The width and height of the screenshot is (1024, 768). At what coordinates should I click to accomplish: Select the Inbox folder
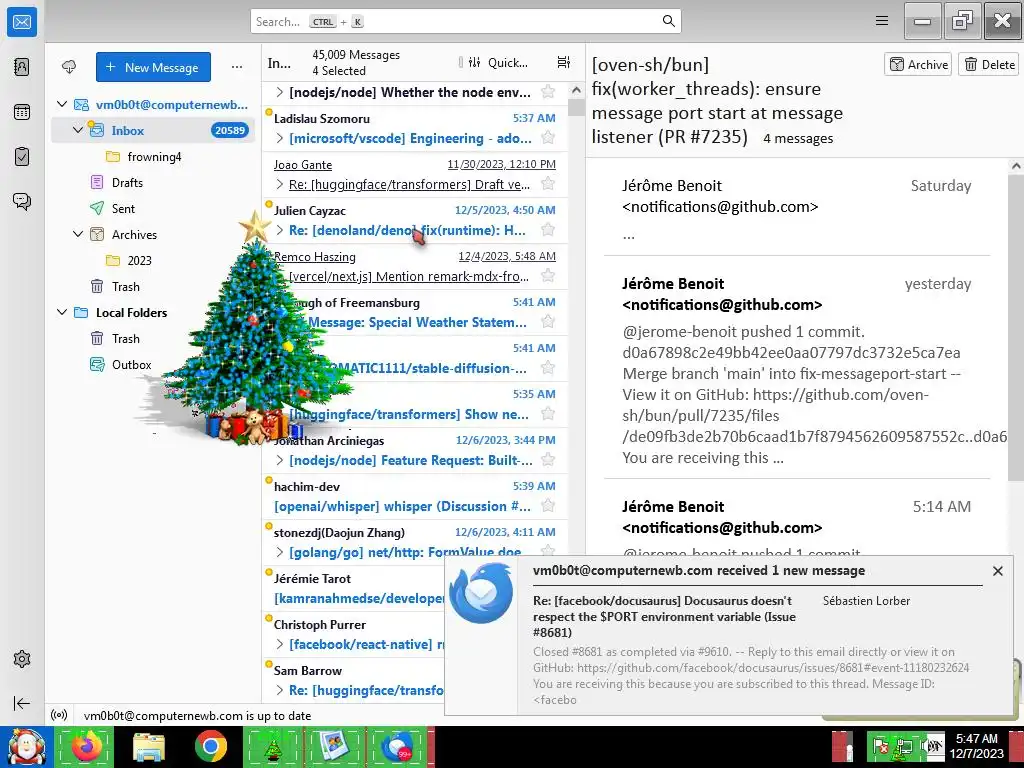click(153, 130)
